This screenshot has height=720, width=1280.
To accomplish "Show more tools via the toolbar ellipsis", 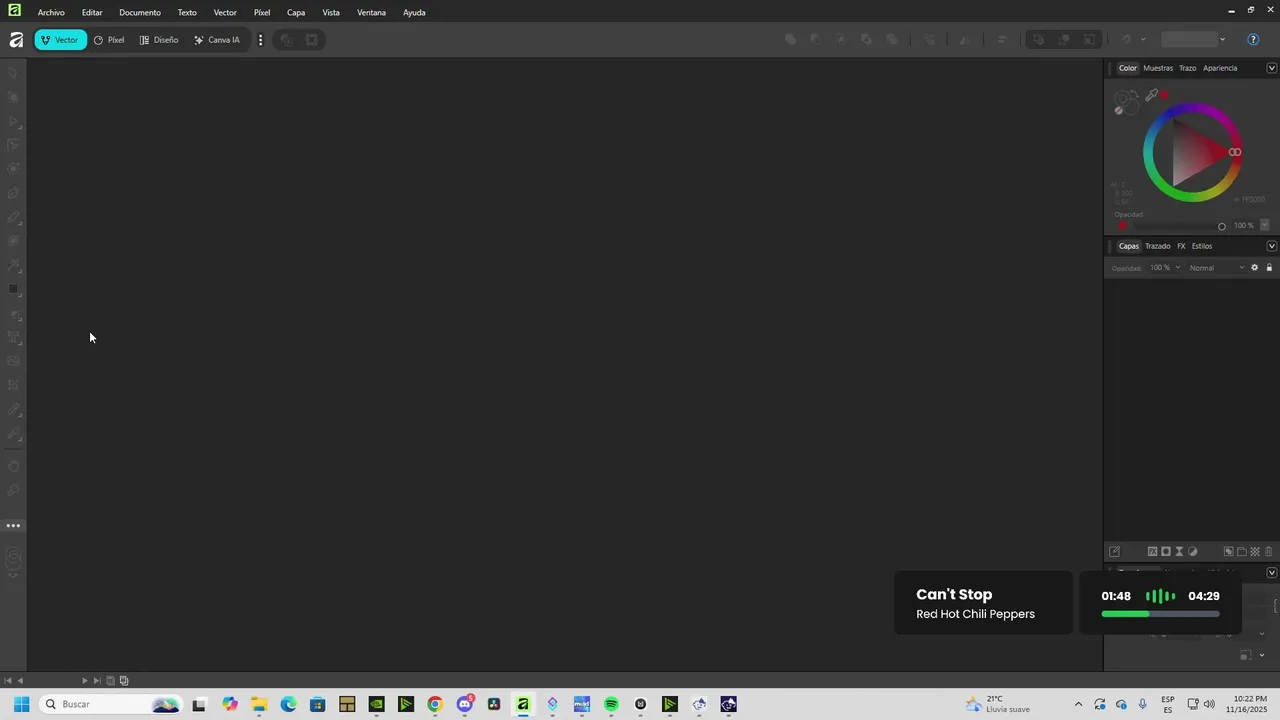I will (13, 525).
